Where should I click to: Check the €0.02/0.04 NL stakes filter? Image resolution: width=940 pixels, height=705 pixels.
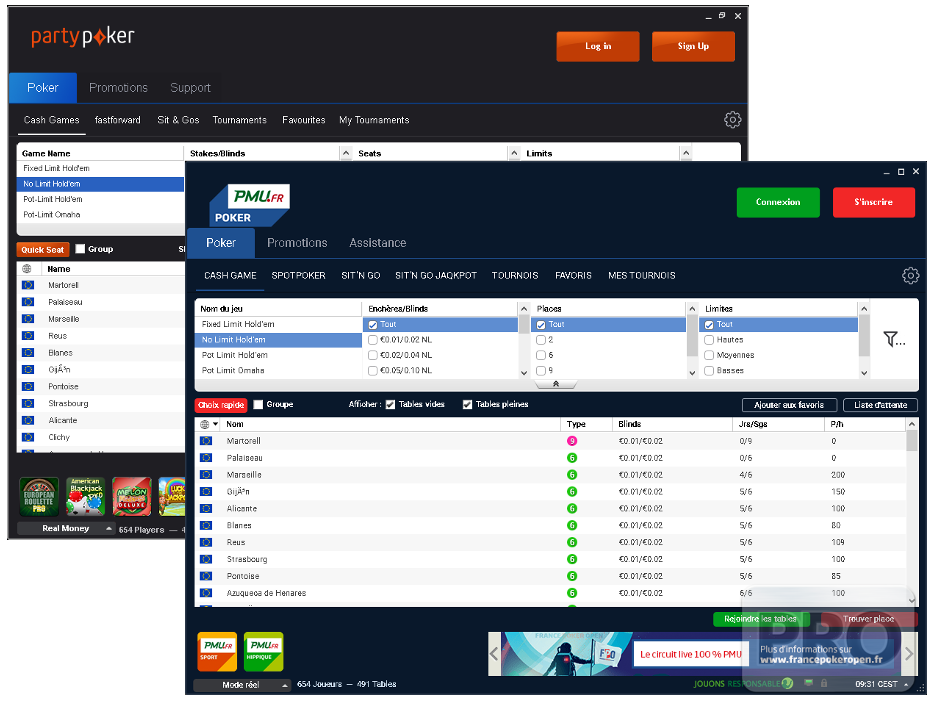pyautogui.click(x=373, y=355)
